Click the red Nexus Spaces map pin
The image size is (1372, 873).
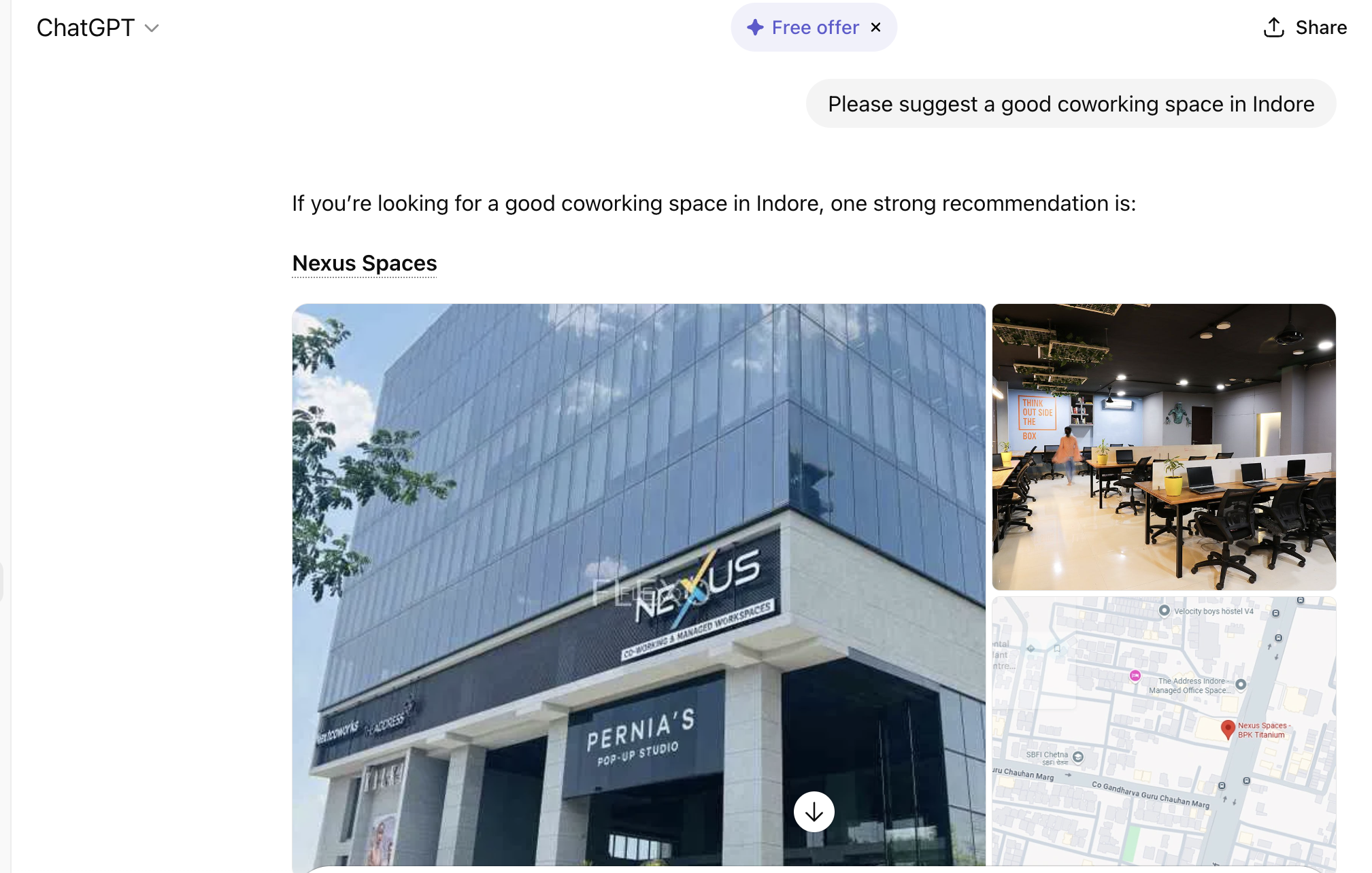tap(1228, 730)
